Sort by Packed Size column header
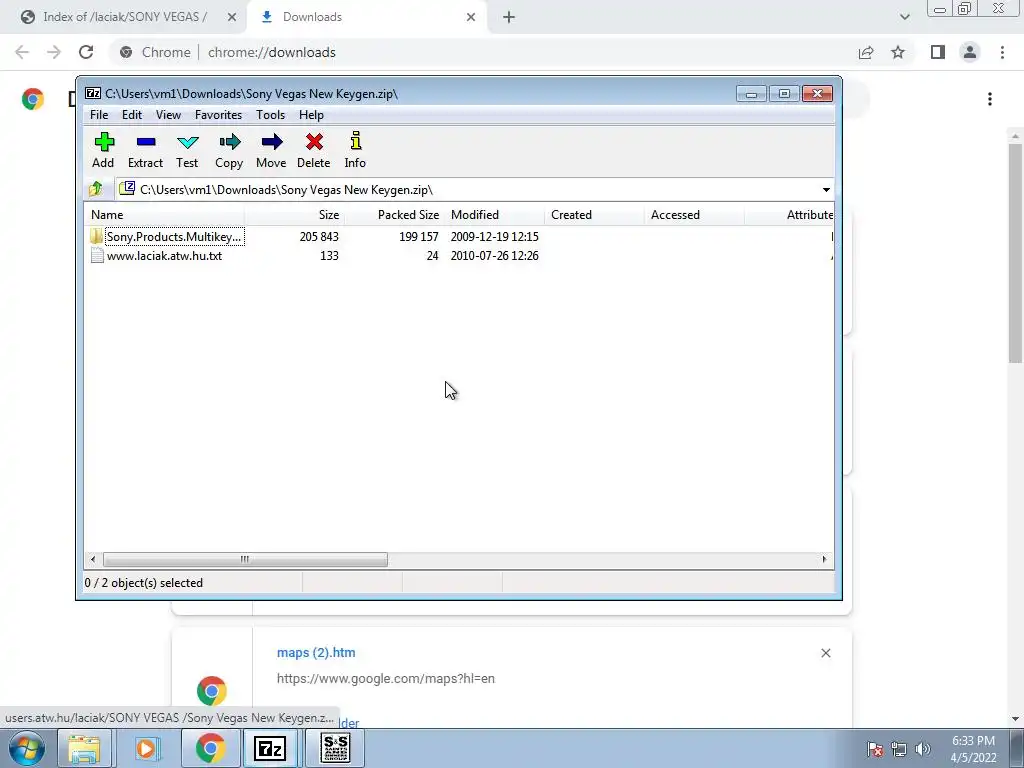This screenshot has width=1024, height=768. tap(394, 215)
